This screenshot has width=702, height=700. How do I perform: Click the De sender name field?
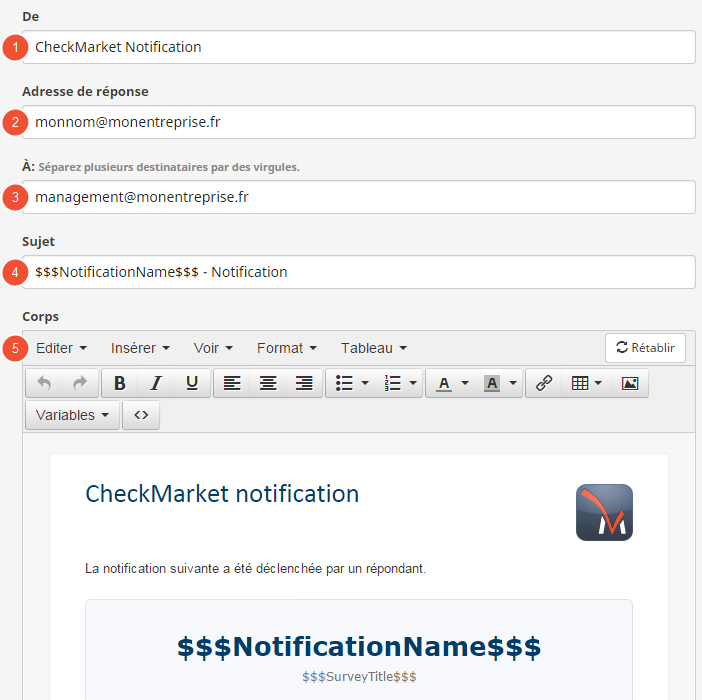(359, 47)
